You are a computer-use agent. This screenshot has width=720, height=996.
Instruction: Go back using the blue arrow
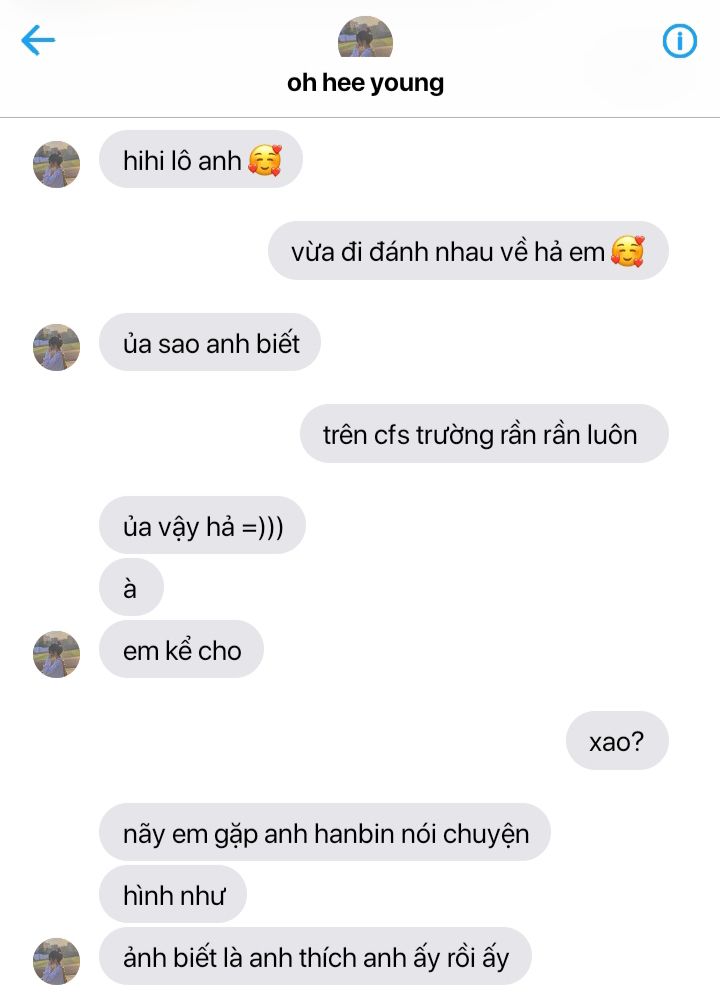pos(38,41)
